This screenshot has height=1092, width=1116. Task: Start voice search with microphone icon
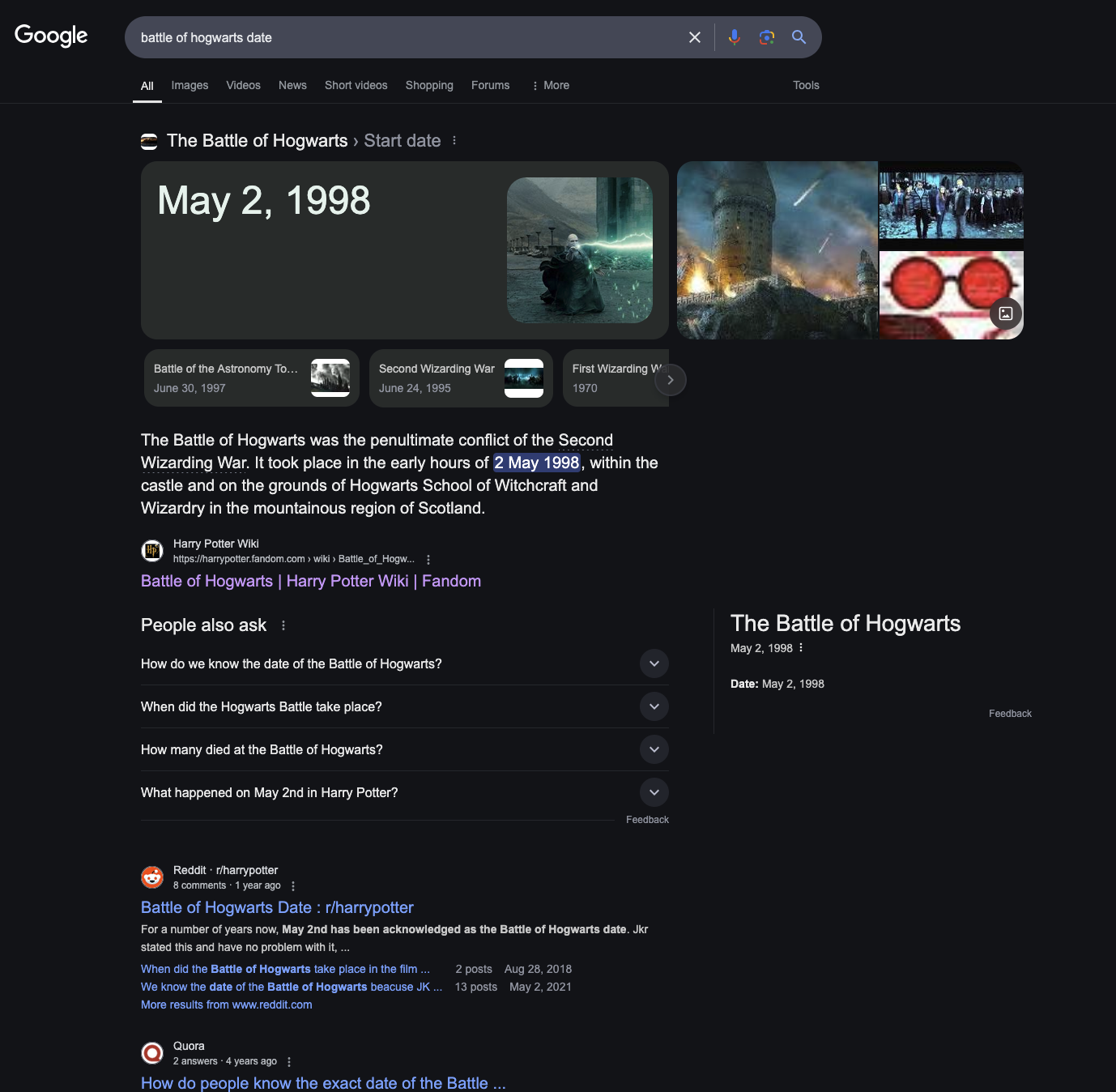click(735, 37)
